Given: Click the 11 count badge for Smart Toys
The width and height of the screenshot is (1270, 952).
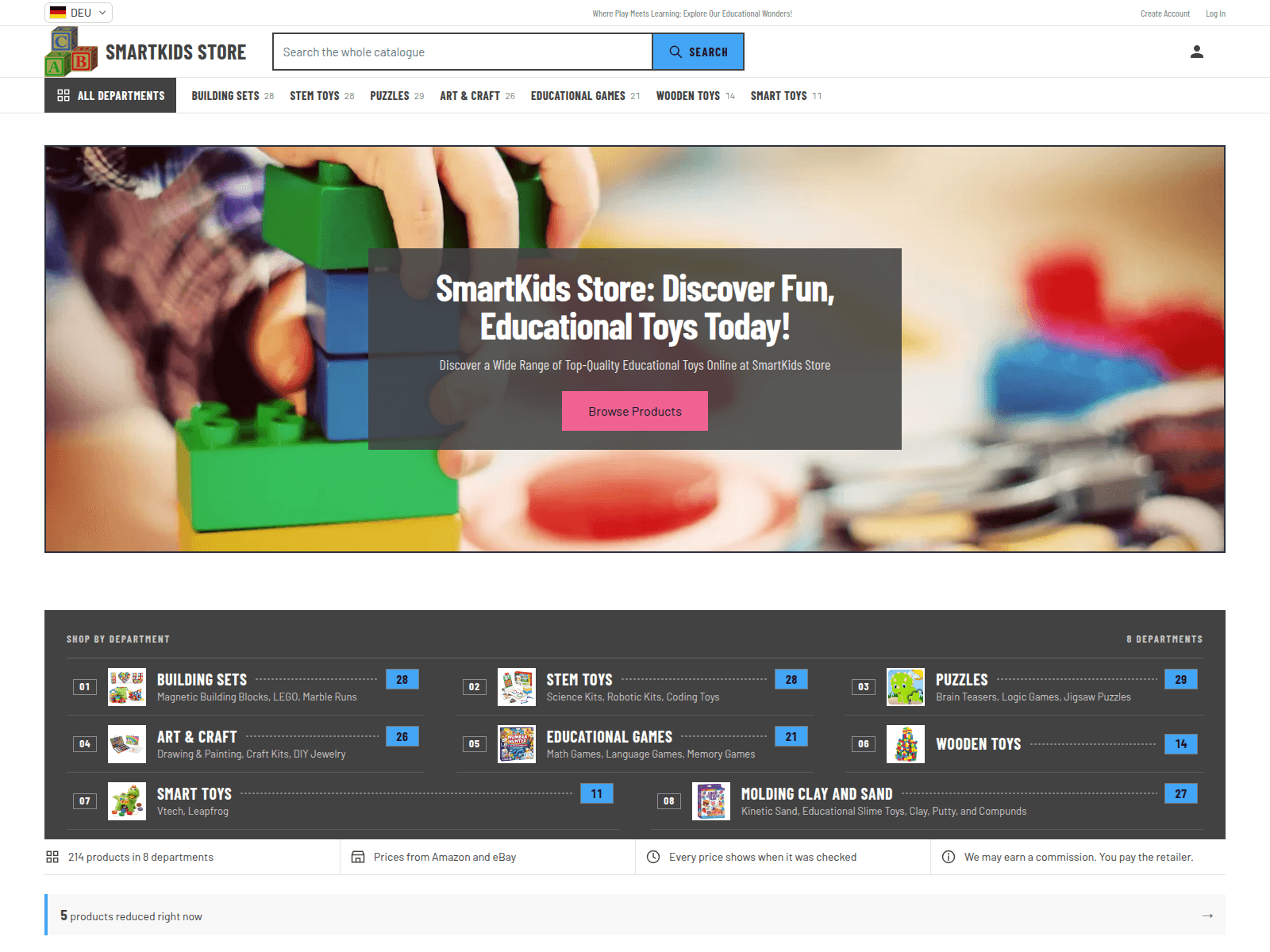Looking at the screenshot, I should (x=597, y=793).
